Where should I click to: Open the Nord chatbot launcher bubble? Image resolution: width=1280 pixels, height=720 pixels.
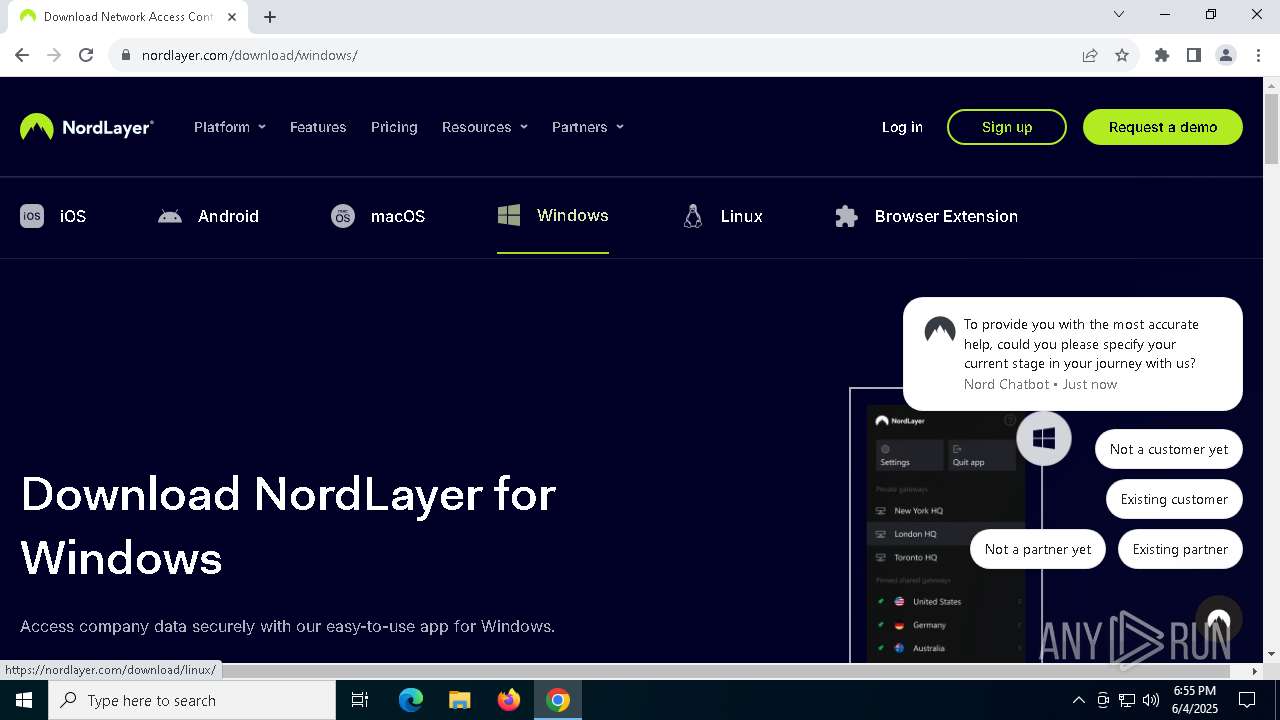coord(1218,620)
